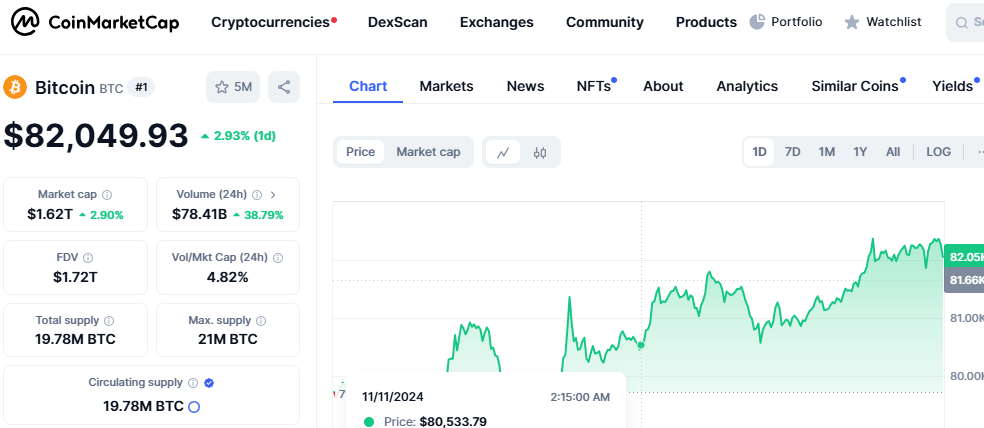
Task: Click the 4.82% Vol/Mkt Cap value
Action: [x=227, y=277]
